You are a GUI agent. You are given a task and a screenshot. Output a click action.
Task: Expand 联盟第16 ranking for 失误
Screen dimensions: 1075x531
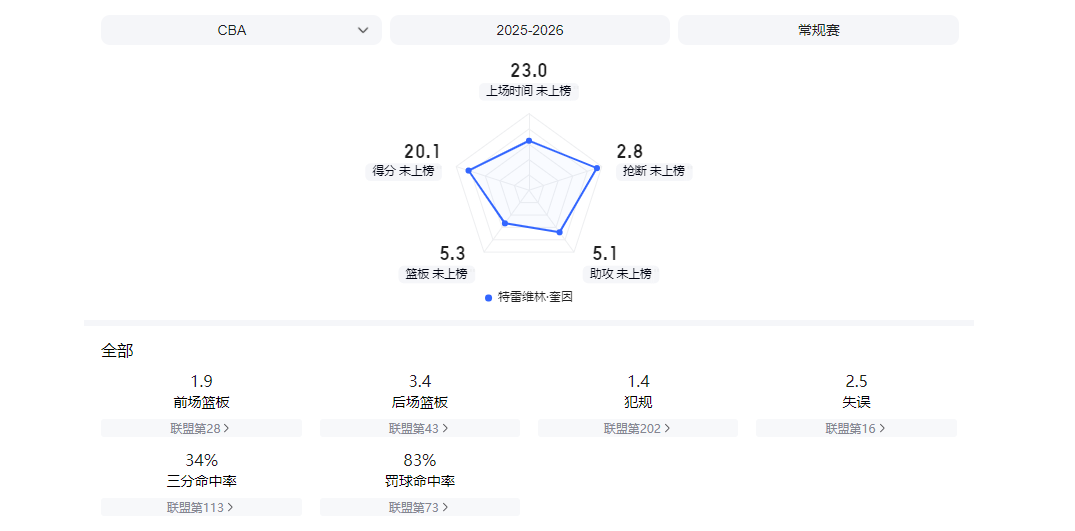(856, 428)
